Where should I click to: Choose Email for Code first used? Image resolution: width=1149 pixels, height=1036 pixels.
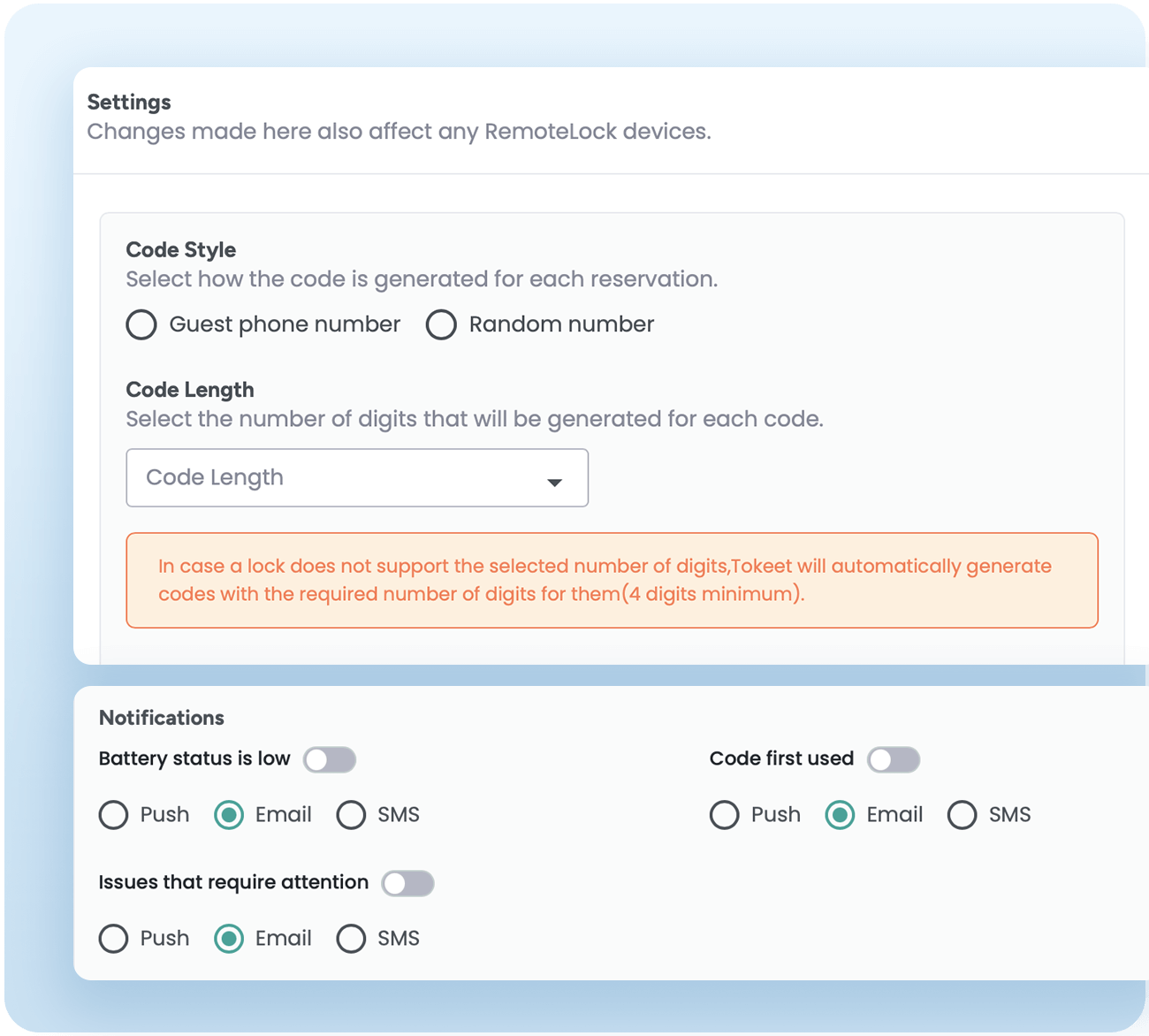click(840, 814)
